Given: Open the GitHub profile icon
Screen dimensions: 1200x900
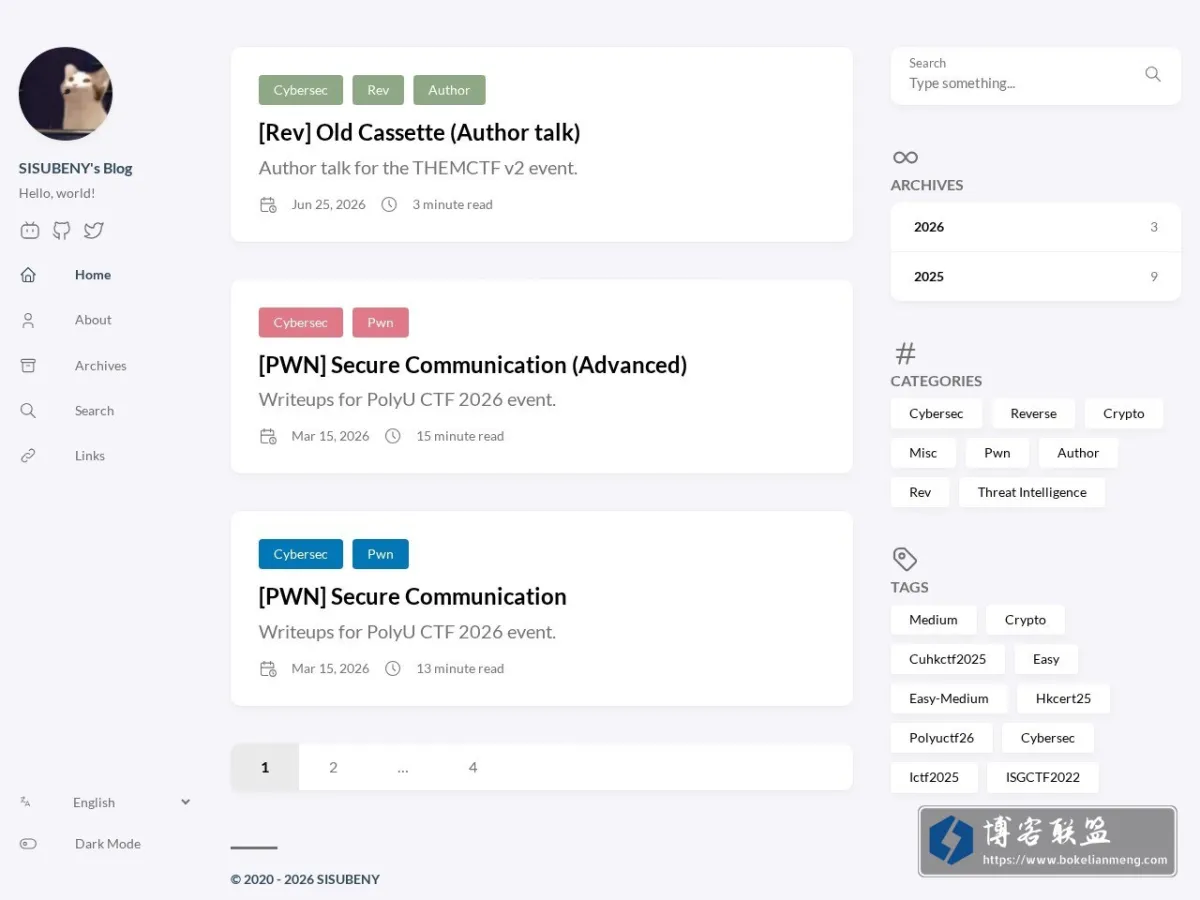Looking at the screenshot, I should [62, 230].
